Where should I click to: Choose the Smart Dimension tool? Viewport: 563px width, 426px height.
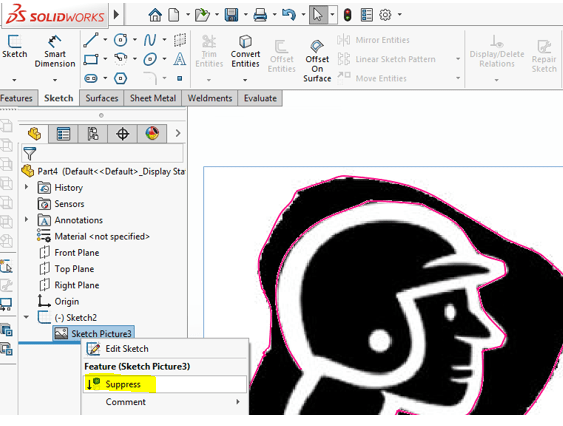pos(55,51)
